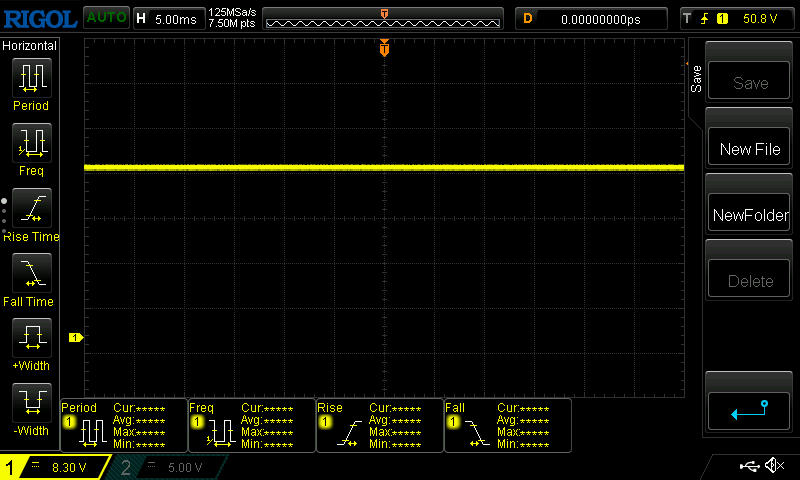800x480 pixels.
Task: Select the -Width measurement icon
Action: click(x=30, y=403)
